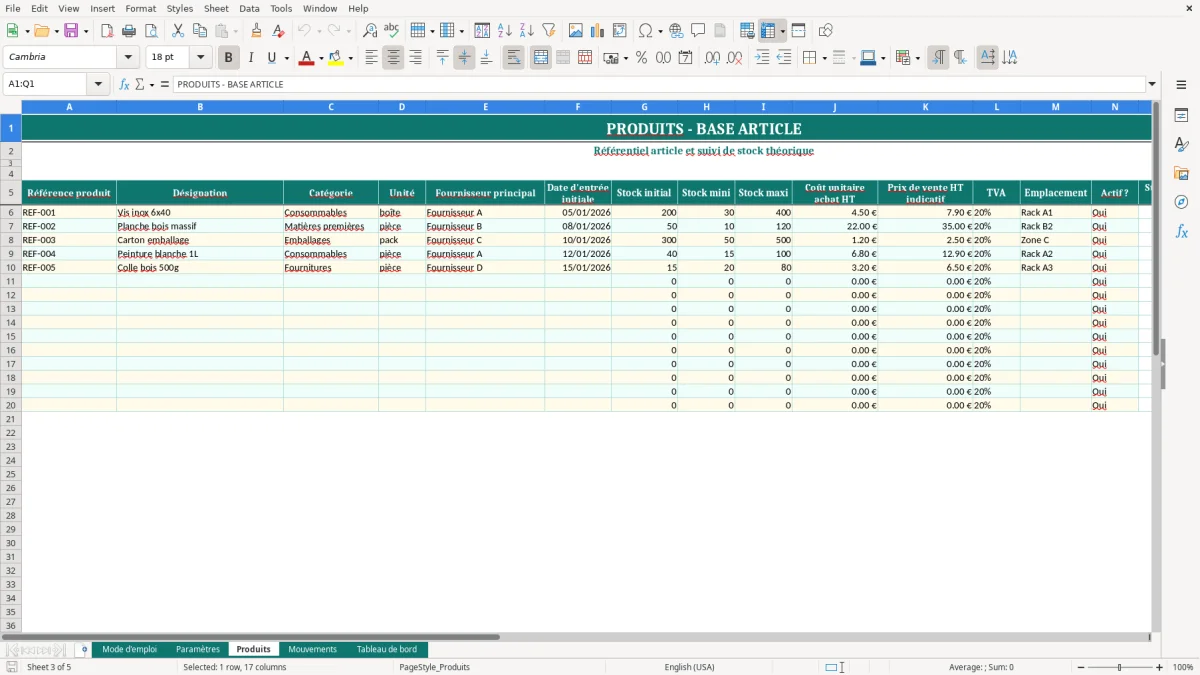Open the Font Name dropdown list
Image resolution: width=1200 pixels, height=675 pixels.
point(128,58)
